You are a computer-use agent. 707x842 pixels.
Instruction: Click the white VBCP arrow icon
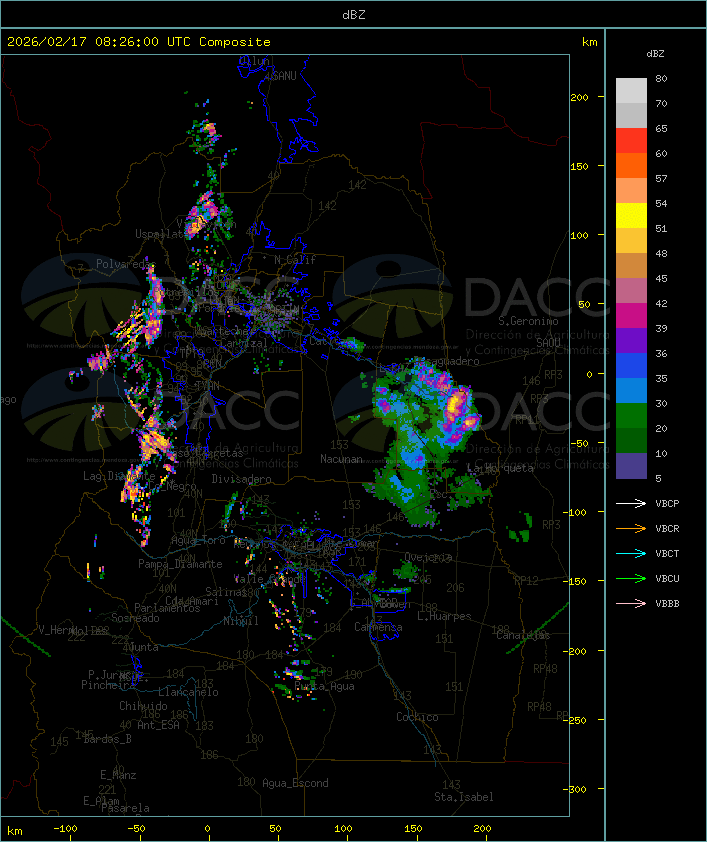point(631,504)
